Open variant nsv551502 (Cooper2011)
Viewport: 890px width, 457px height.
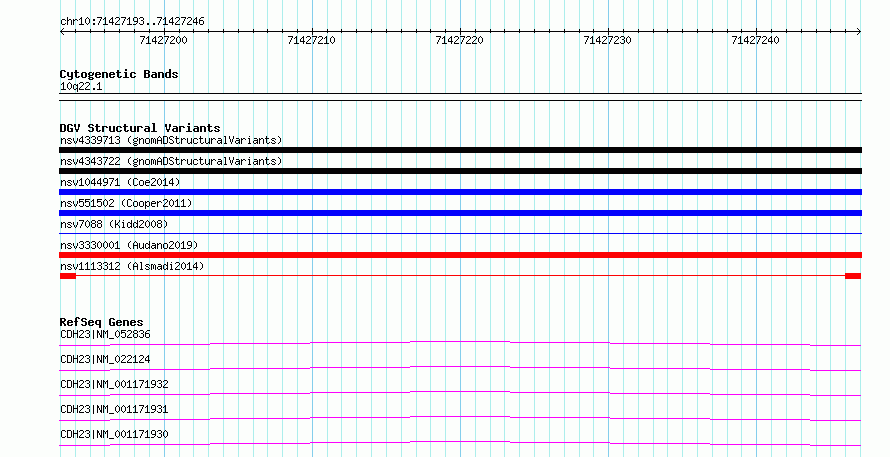[126, 203]
